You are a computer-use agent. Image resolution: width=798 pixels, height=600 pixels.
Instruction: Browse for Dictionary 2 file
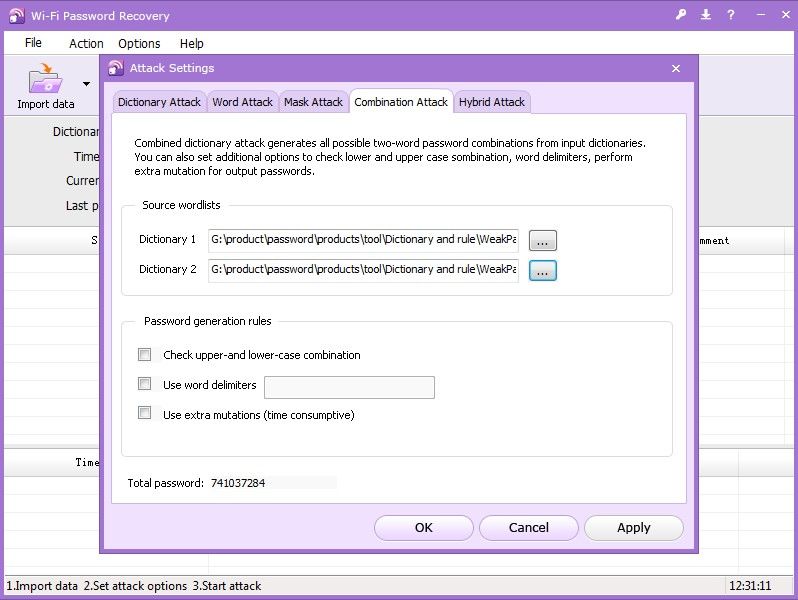(542, 270)
